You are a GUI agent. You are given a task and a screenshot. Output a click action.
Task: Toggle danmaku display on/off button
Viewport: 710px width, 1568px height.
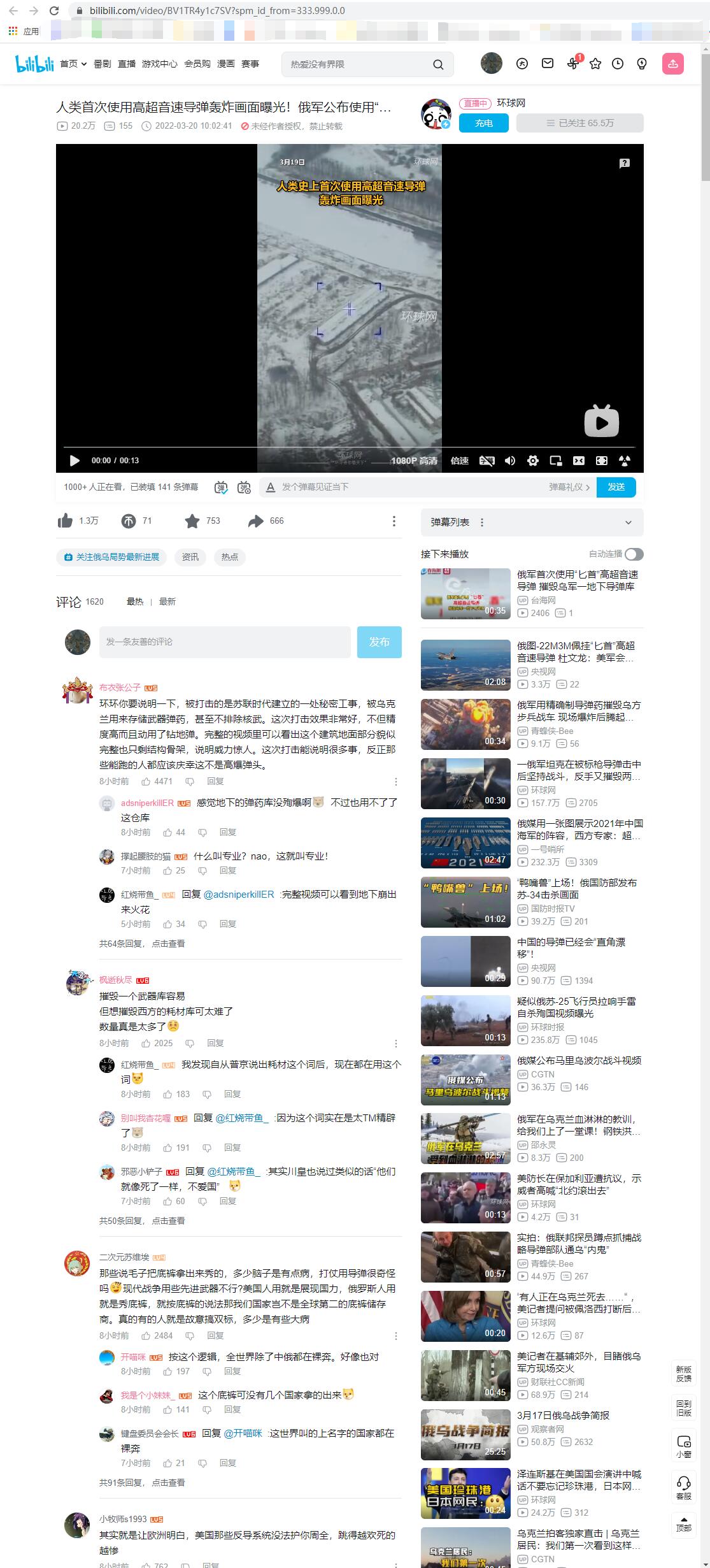pyautogui.click(x=221, y=487)
